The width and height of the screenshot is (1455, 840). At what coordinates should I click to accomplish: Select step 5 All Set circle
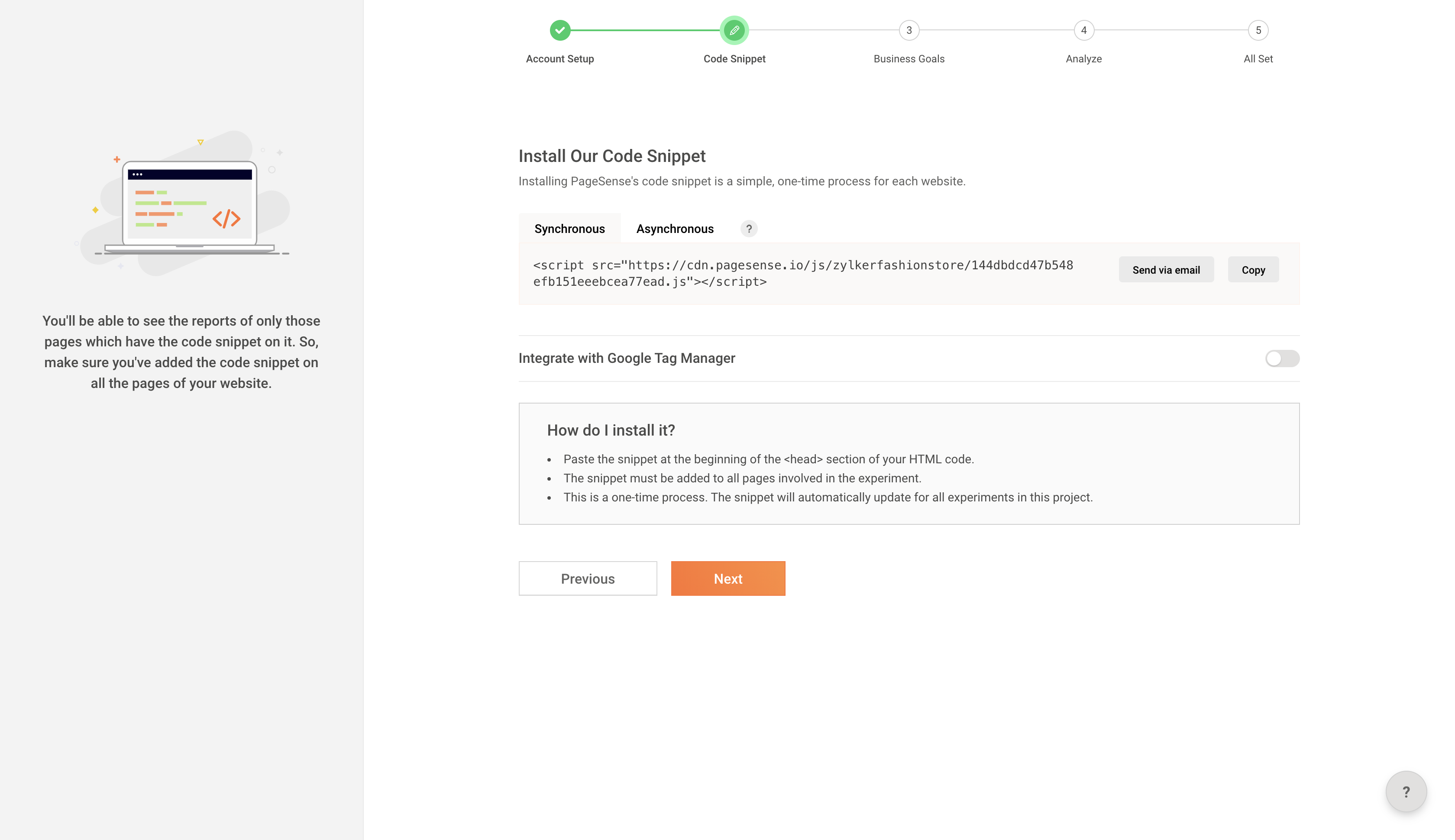(1258, 31)
